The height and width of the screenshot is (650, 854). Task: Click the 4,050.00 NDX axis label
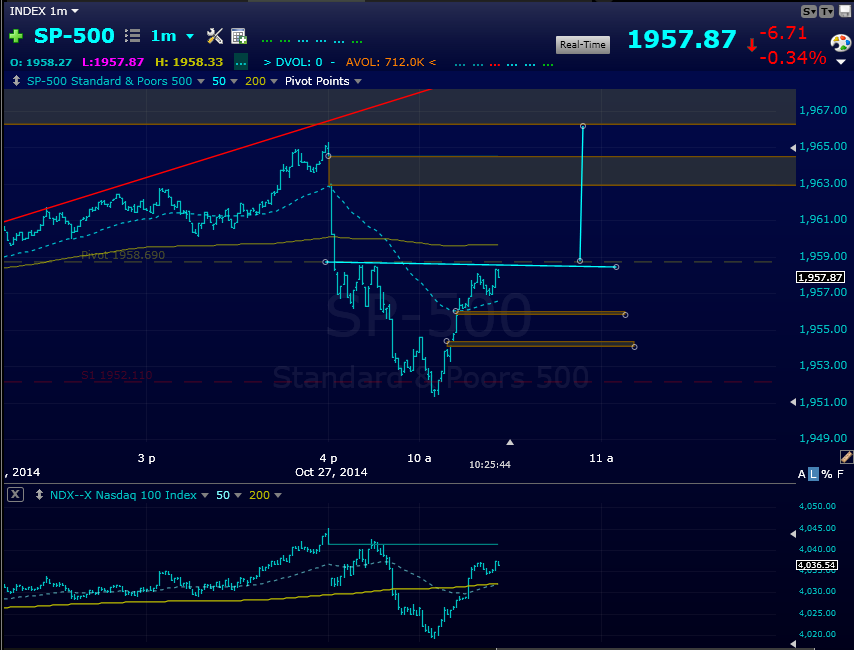[817, 506]
